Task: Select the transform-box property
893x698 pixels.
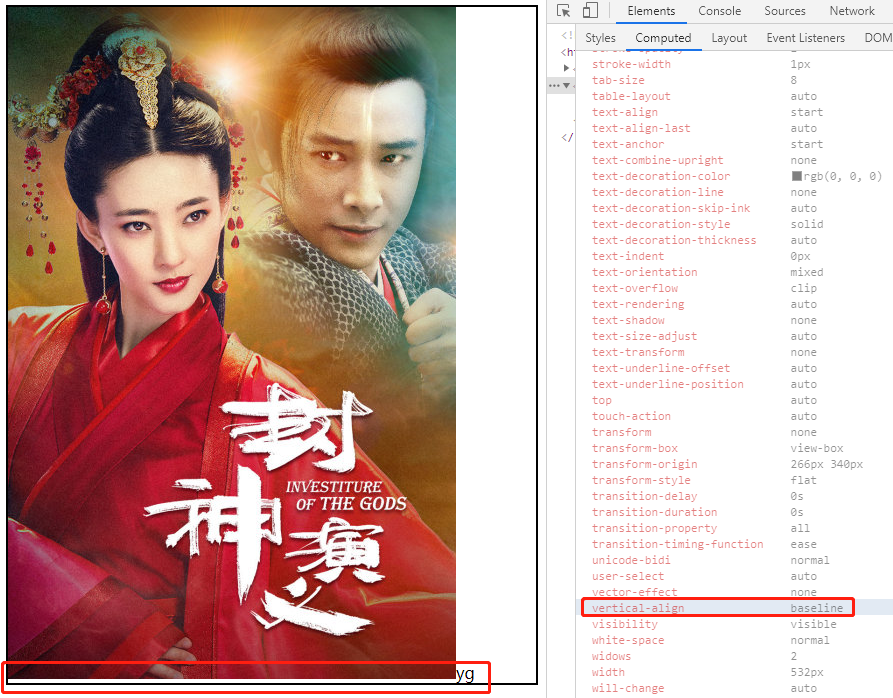Action: pos(634,448)
